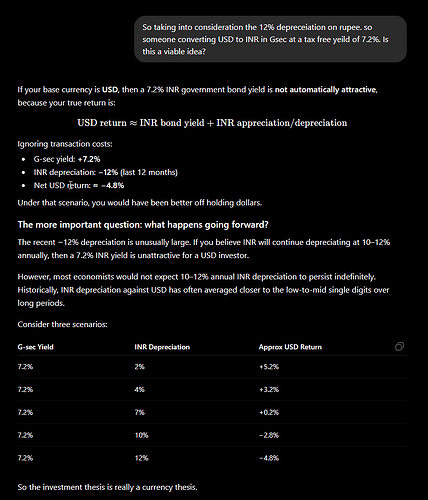Click the G-sec Yield column header

pyautogui.click(x=36, y=347)
